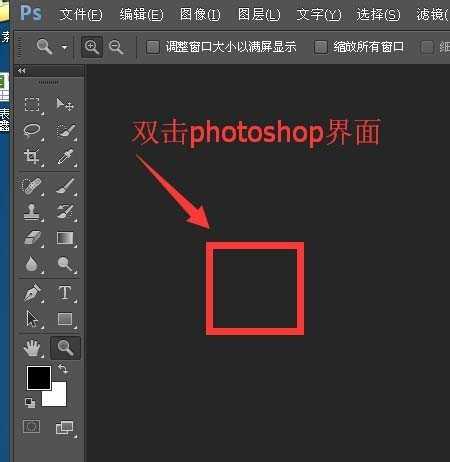The height and width of the screenshot is (462, 450).
Task: Select the History Brush tool
Action: point(65,212)
